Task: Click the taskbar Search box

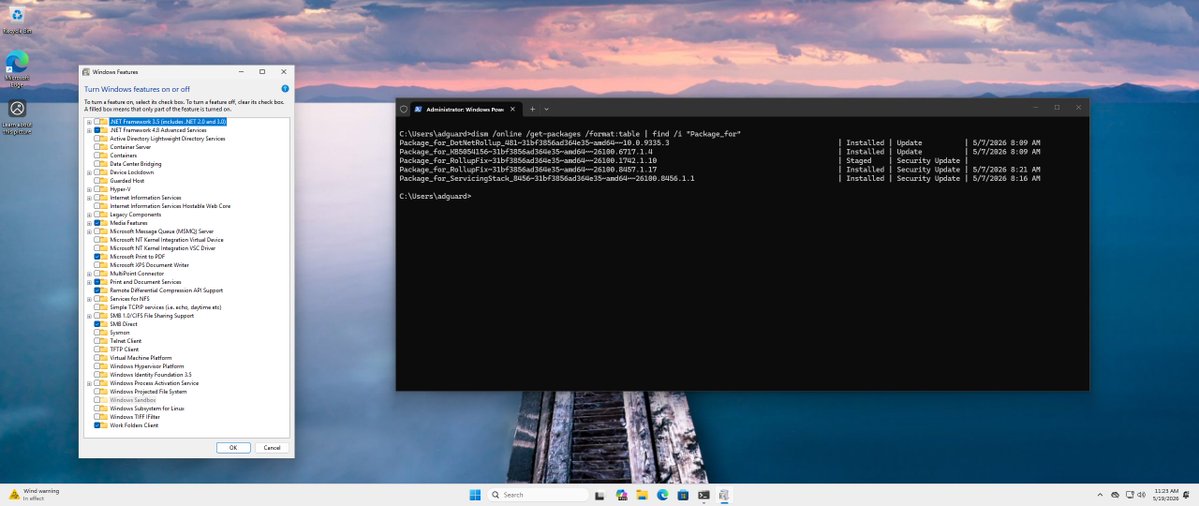Action: click(538, 495)
